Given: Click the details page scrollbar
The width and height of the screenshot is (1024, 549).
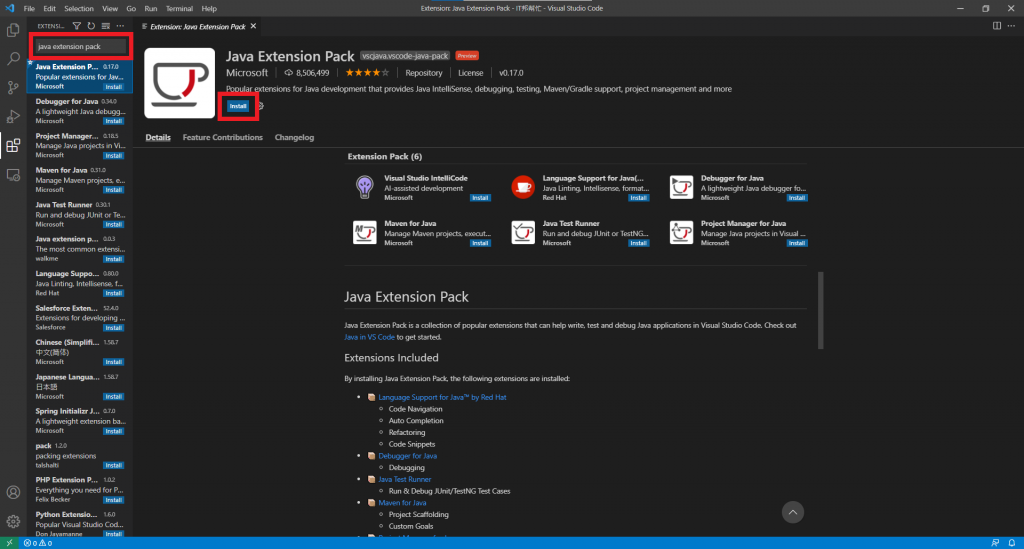Looking at the screenshot, I should (820, 311).
